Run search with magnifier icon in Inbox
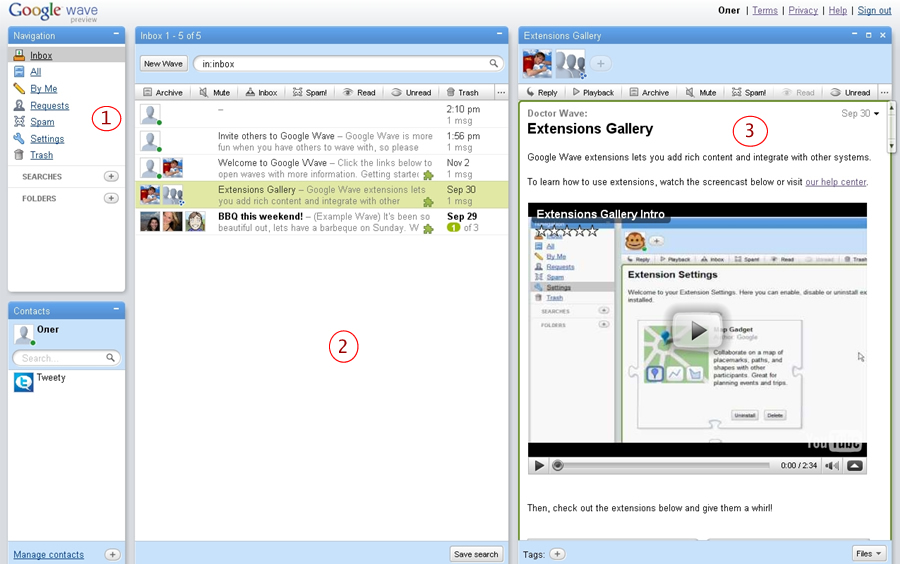Viewport: 900px width, 564px height. (x=494, y=63)
